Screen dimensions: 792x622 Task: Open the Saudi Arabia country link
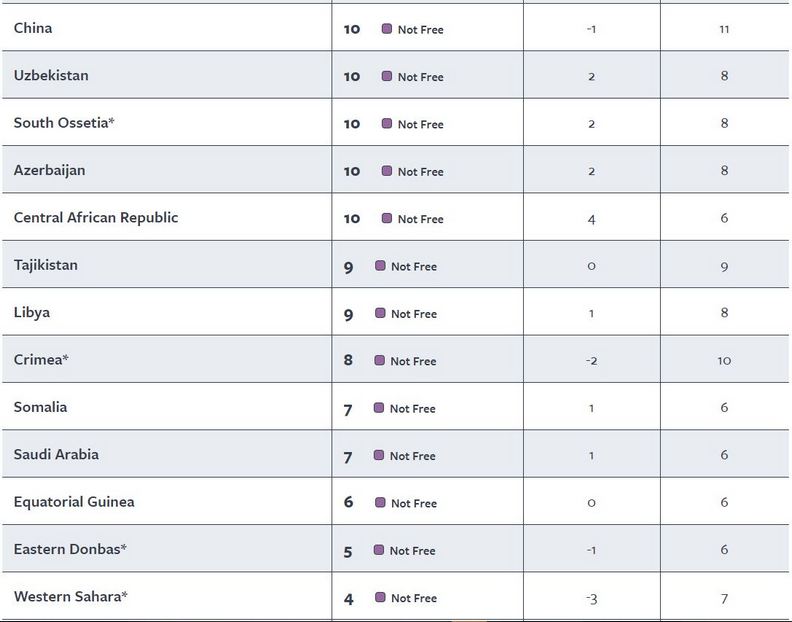[x=56, y=454]
